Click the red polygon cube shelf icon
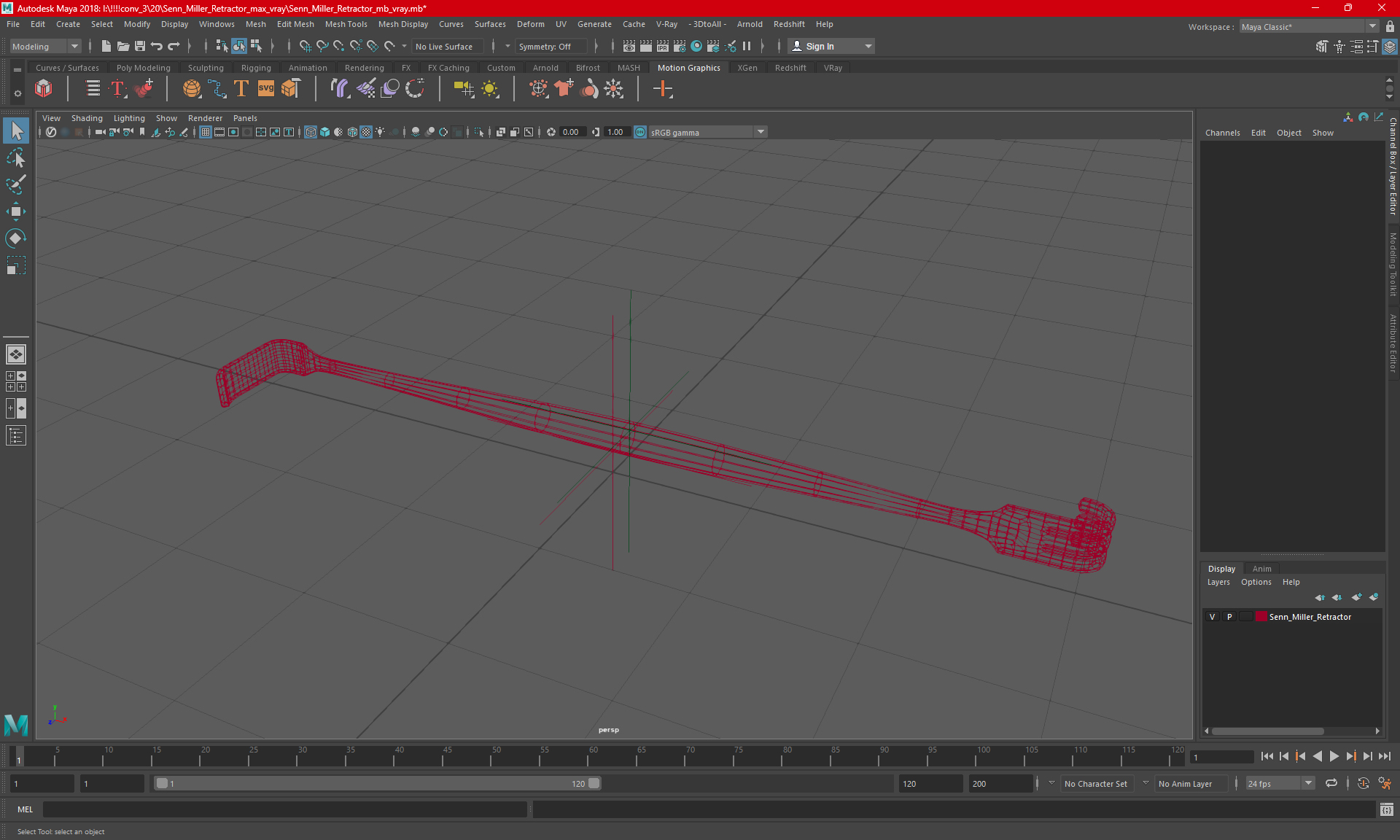Viewport: 1400px width, 840px height. click(44, 89)
